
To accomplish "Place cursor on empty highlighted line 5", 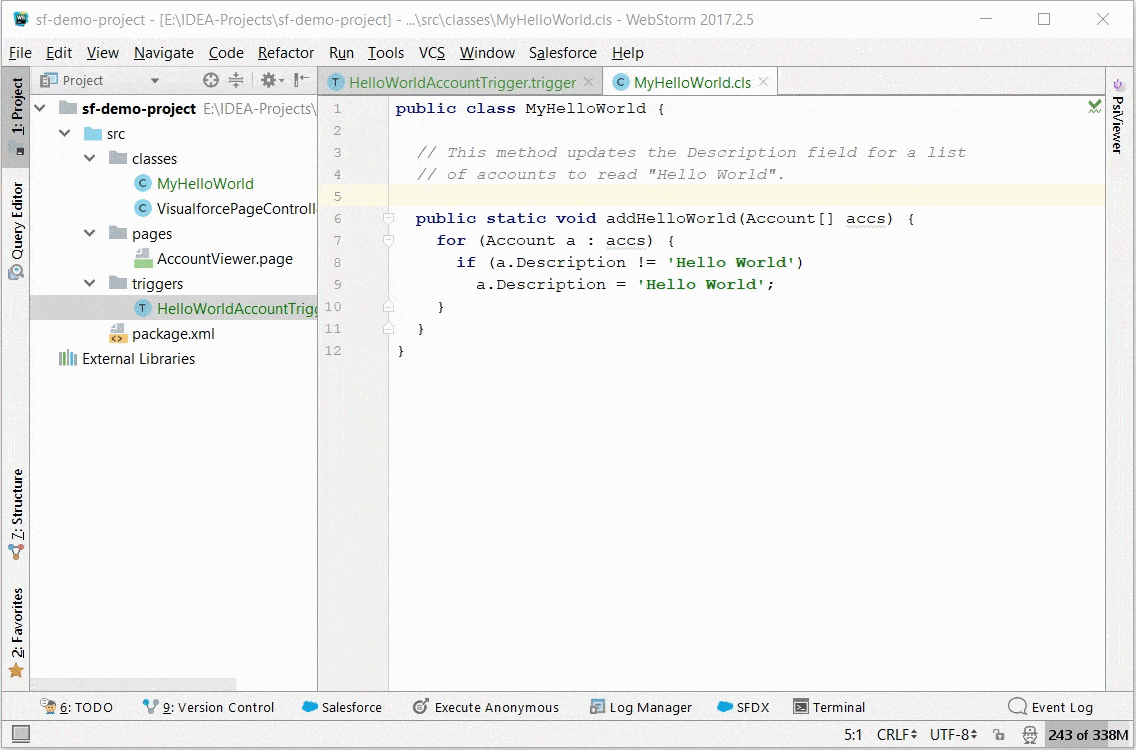I will click(746, 196).
